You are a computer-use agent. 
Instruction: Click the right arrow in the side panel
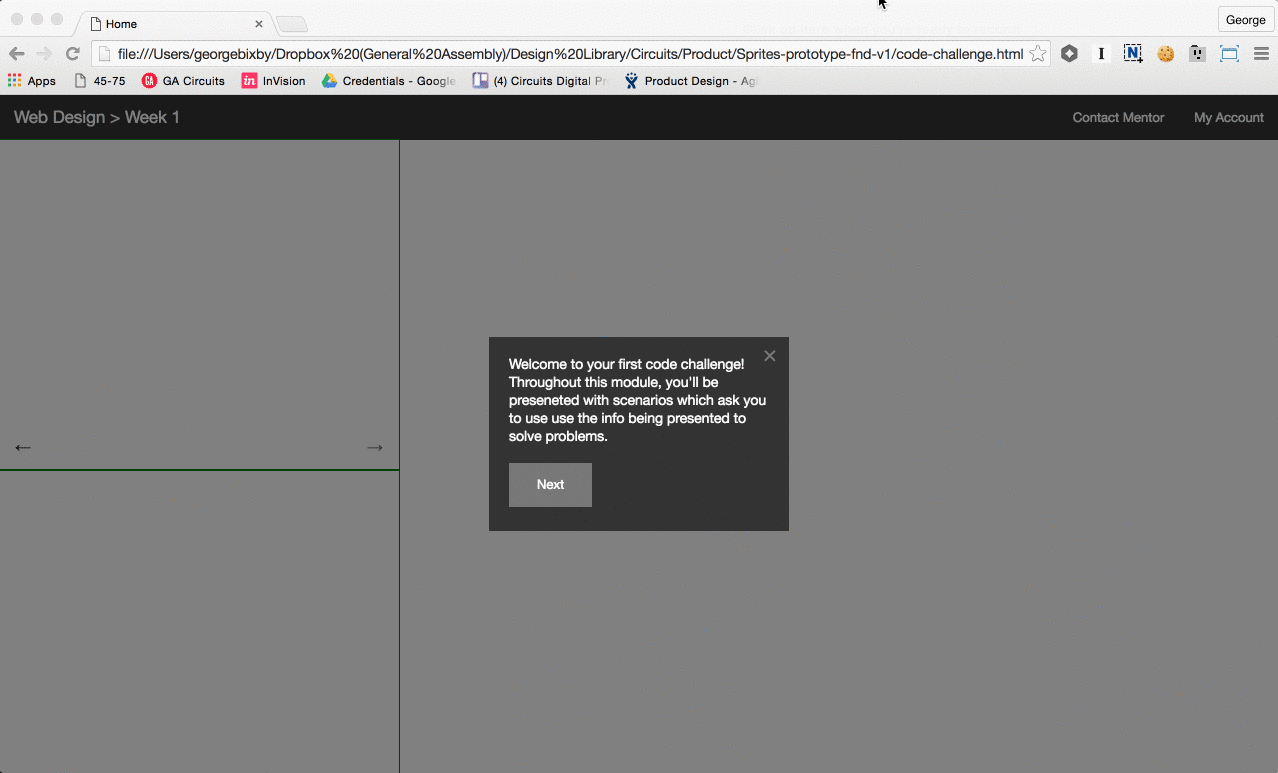click(x=375, y=447)
